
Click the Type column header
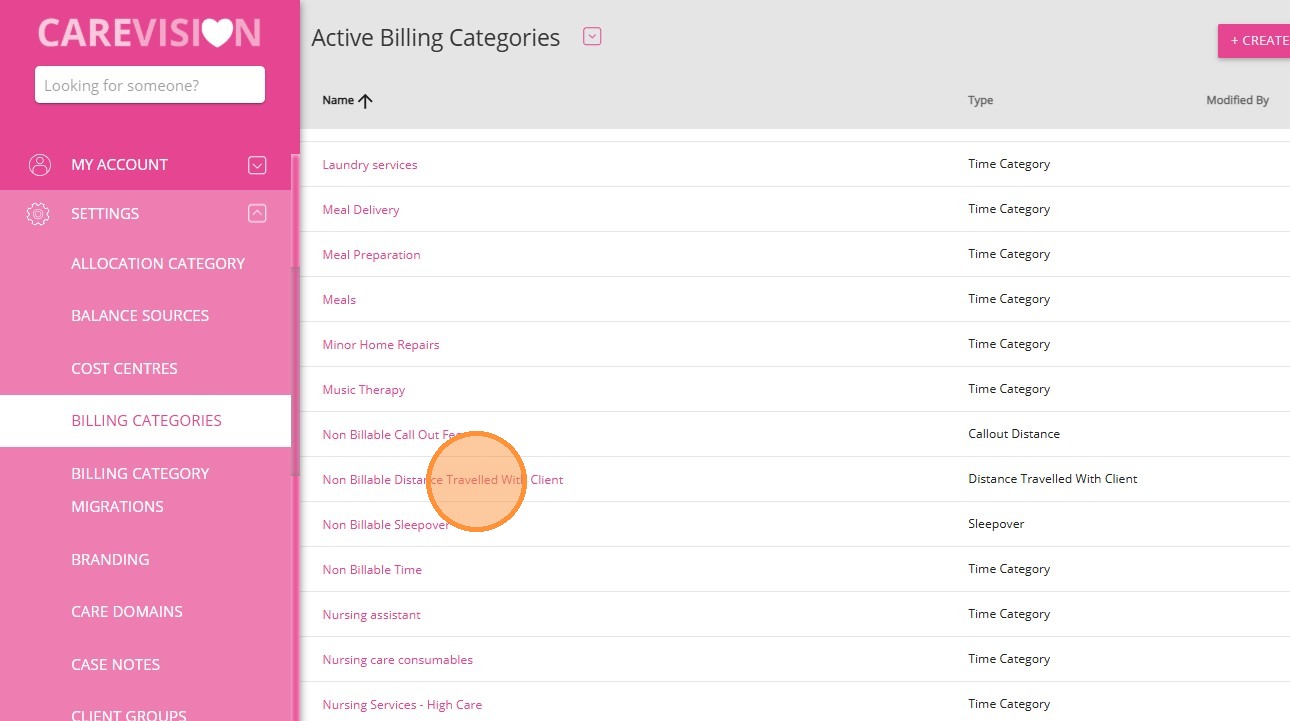click(x=980, y=100)
